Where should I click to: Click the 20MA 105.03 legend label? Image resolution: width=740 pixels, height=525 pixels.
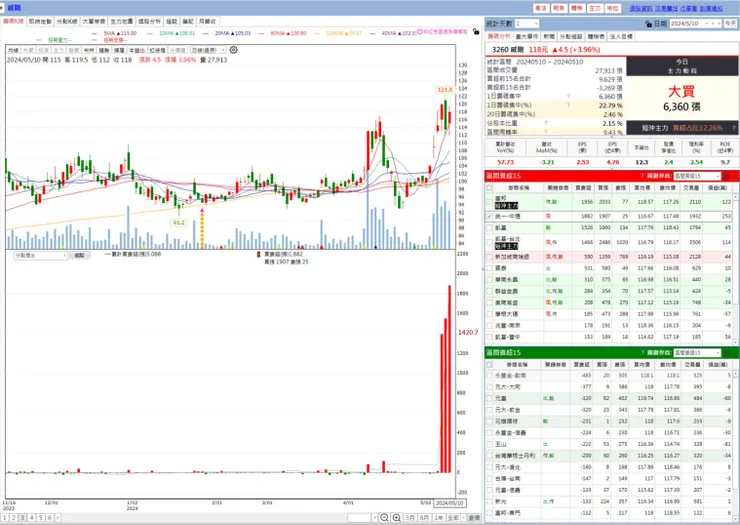pos(233,33)
